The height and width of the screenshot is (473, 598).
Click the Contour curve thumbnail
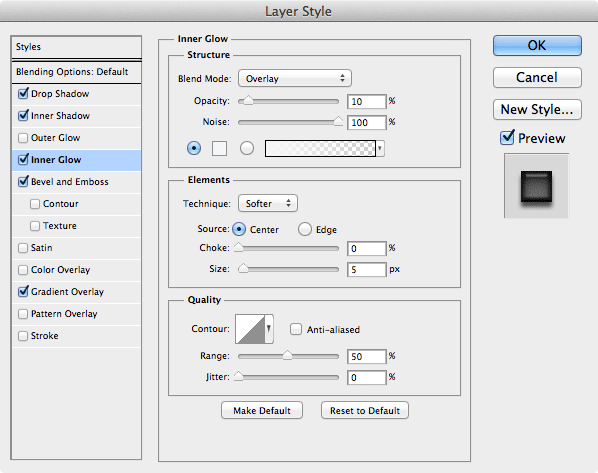click(x=250, y=329)
